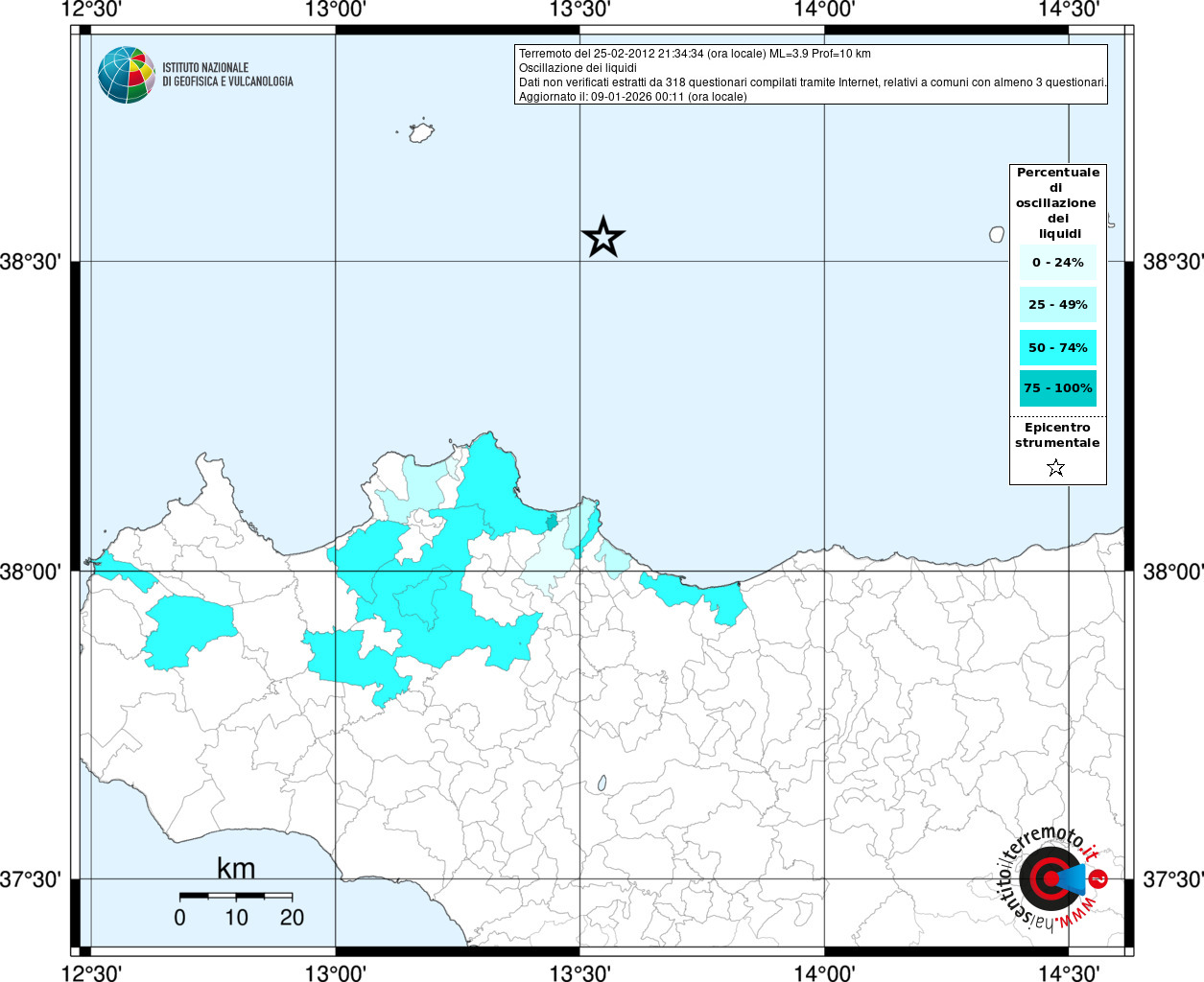Click the top 13°00' longitude label
The height and width of the screenshot is (982, 1204).
coord(336,10)
